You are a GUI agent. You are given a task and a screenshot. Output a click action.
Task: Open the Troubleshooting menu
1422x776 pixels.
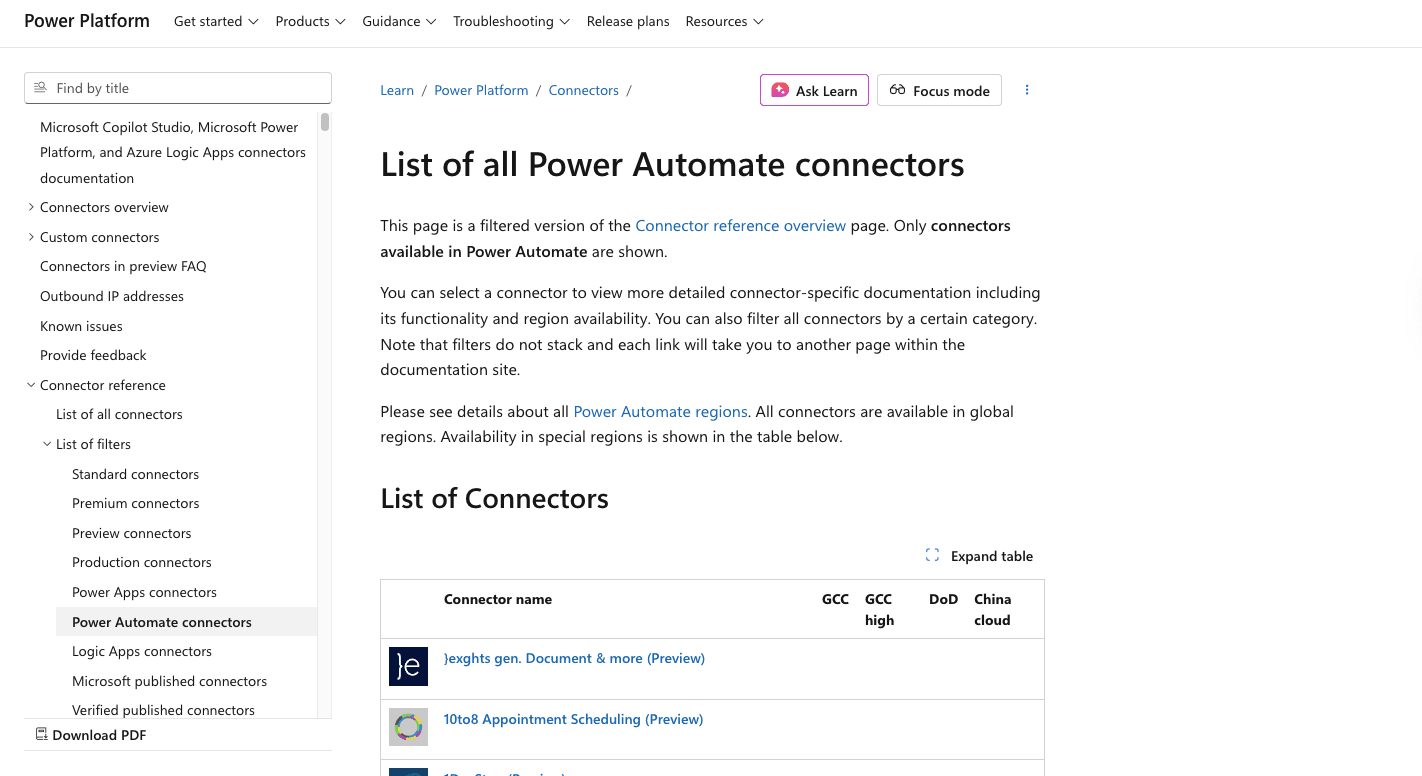[x=511, y=20]
